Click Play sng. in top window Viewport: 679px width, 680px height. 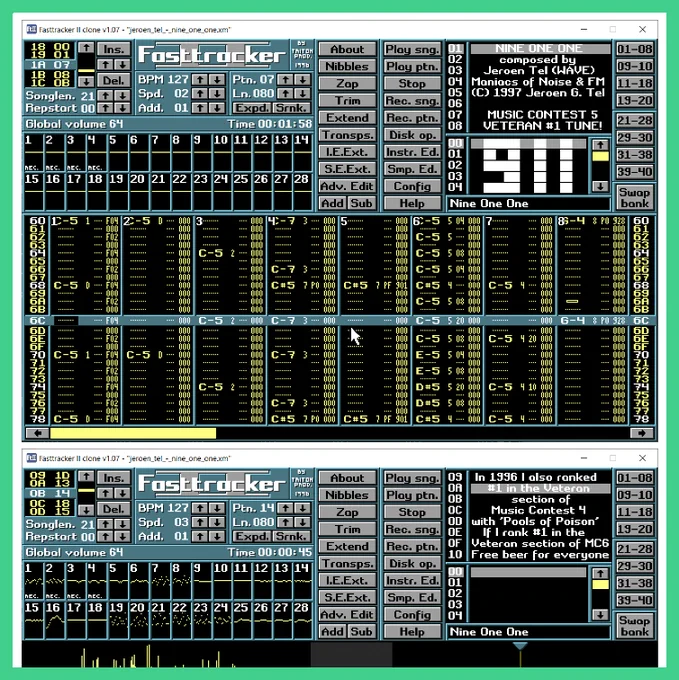tap(412, 49)
